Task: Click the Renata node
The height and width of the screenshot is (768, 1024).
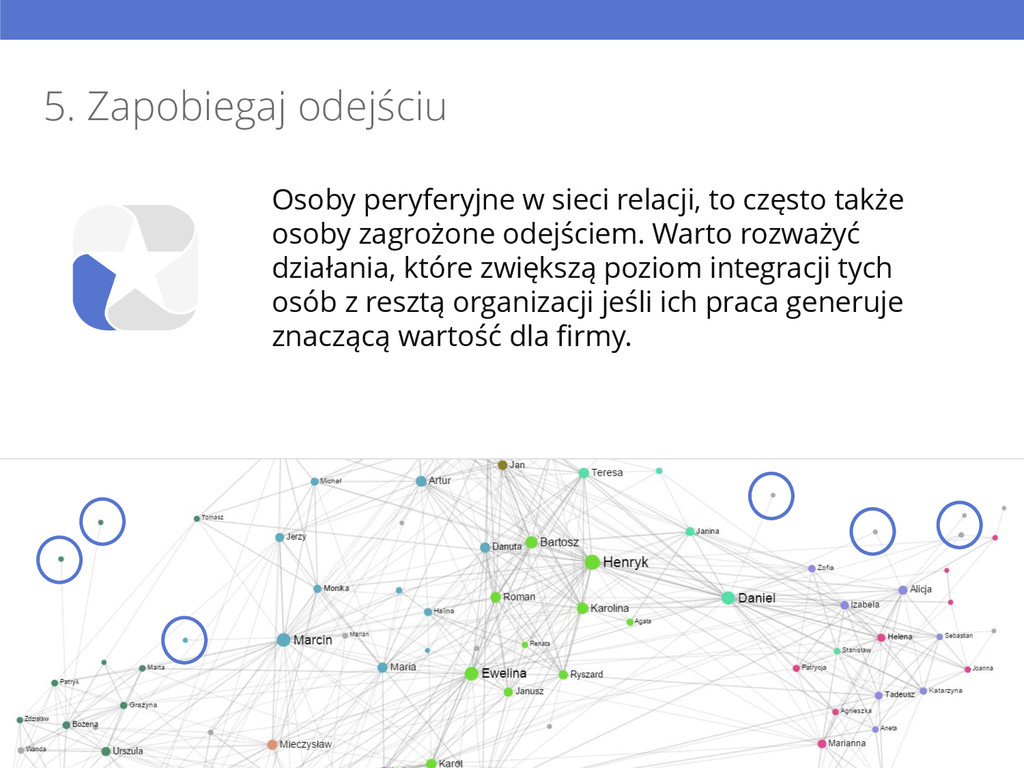Action: tap(524, 645)
